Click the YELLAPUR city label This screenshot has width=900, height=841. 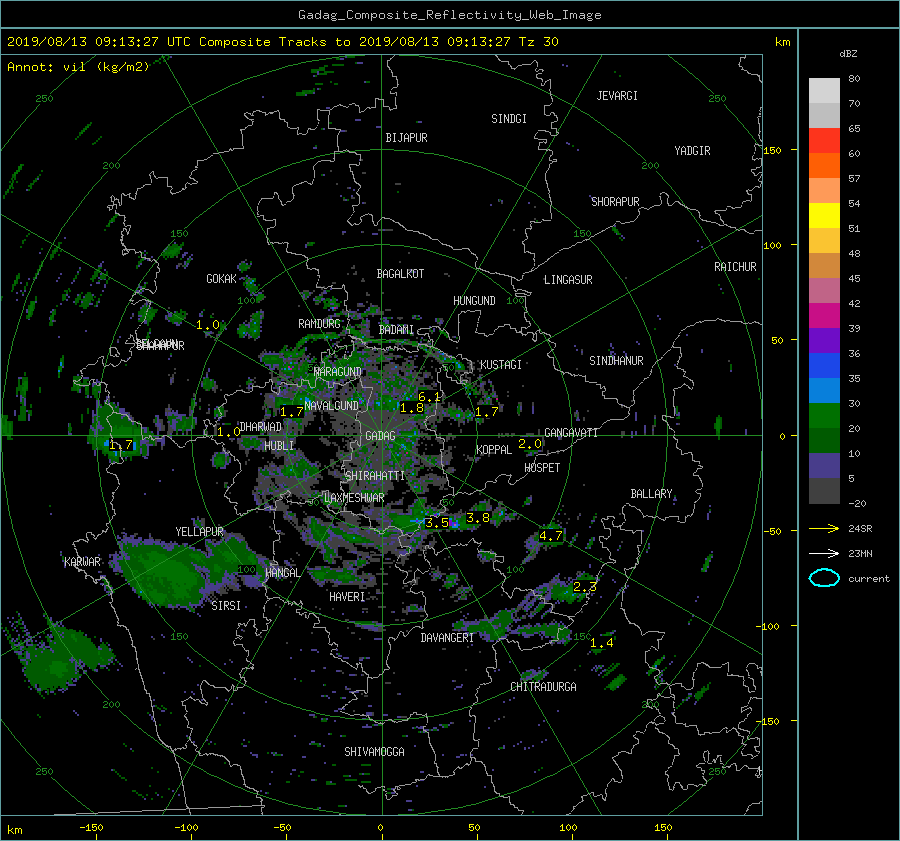(x=199, y=532)
